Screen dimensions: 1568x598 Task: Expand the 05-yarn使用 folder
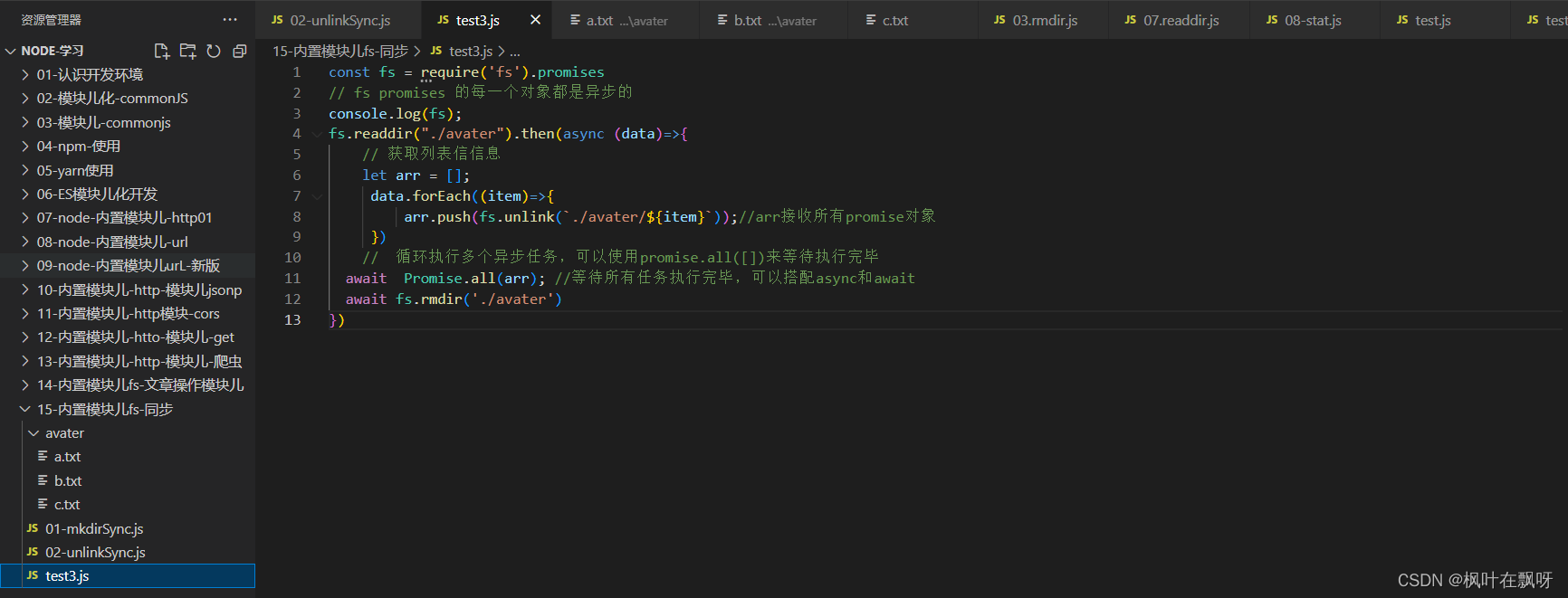coord(25,170)
